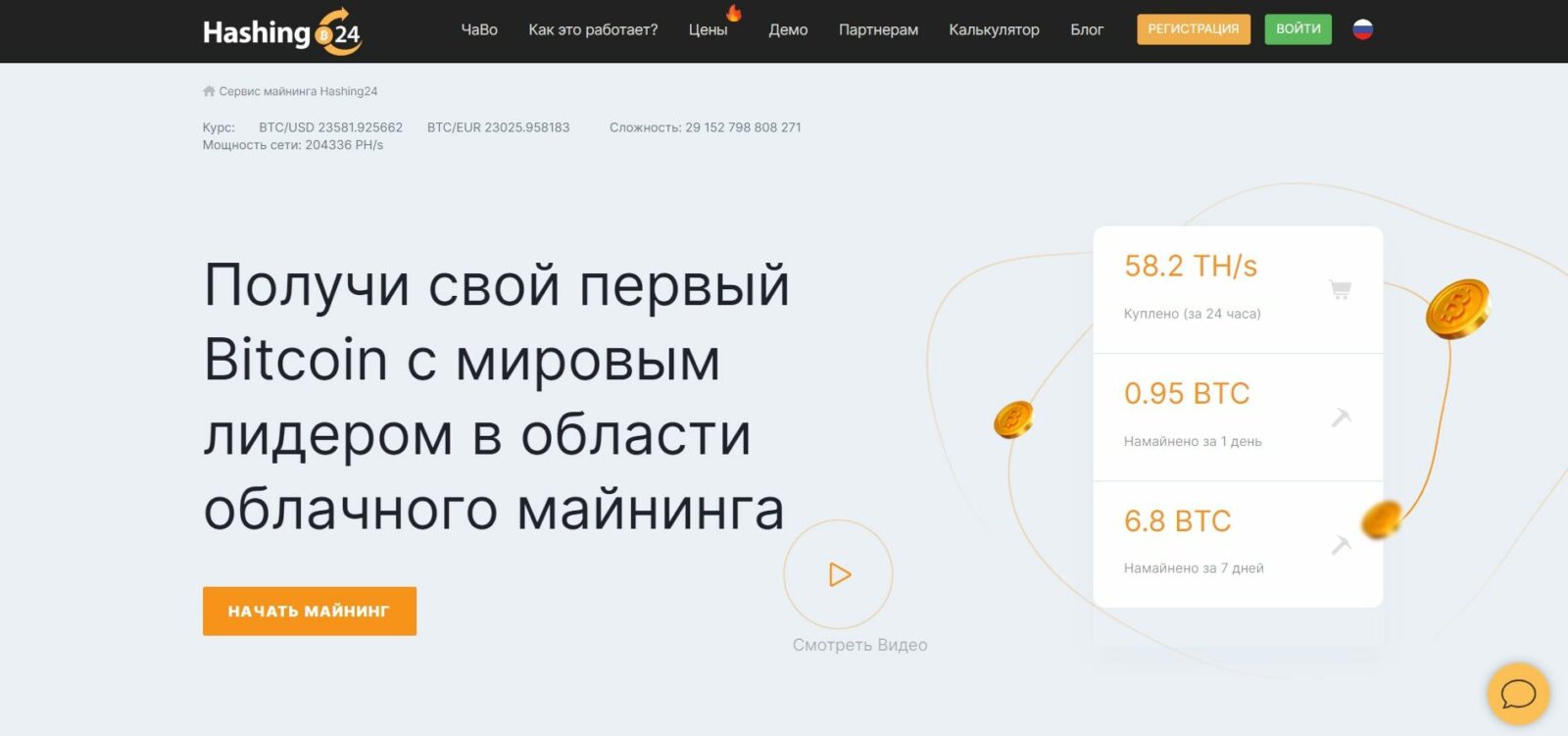Play the video with the play button
This screenshot has height=736, width=1568.
coord(838,574)
